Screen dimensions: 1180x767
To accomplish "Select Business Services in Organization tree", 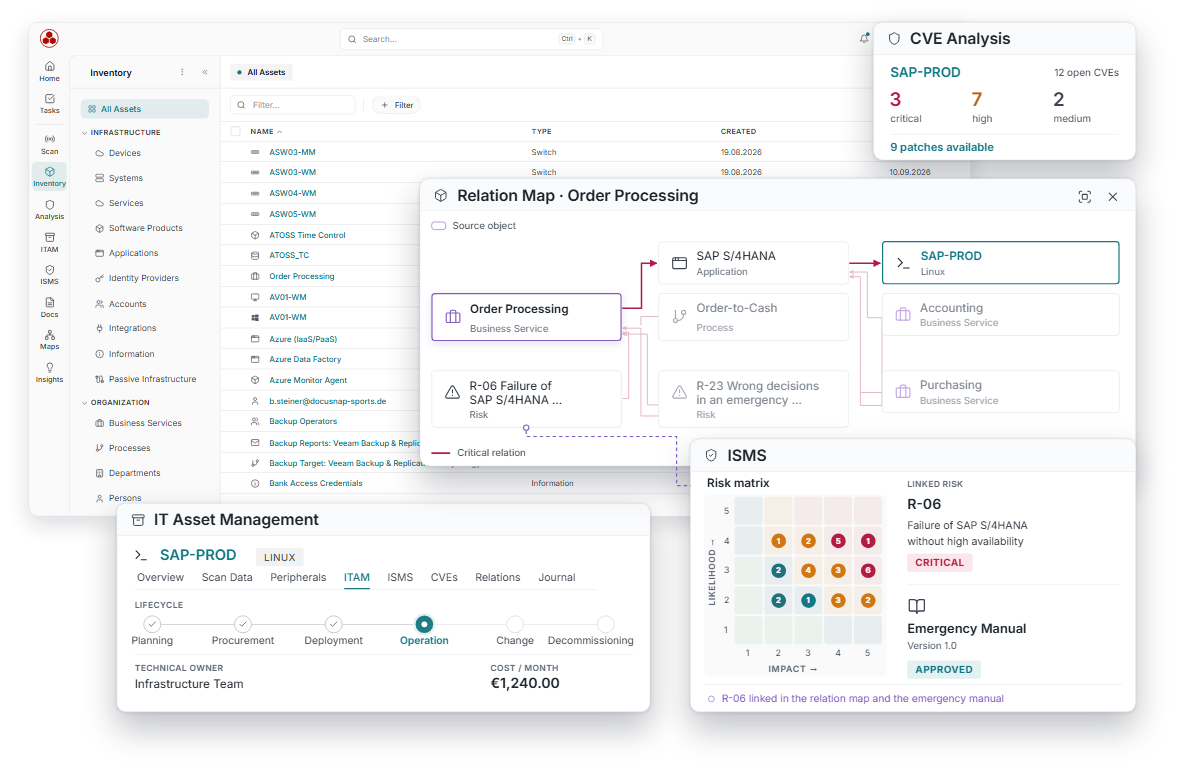I will point(144,423).
